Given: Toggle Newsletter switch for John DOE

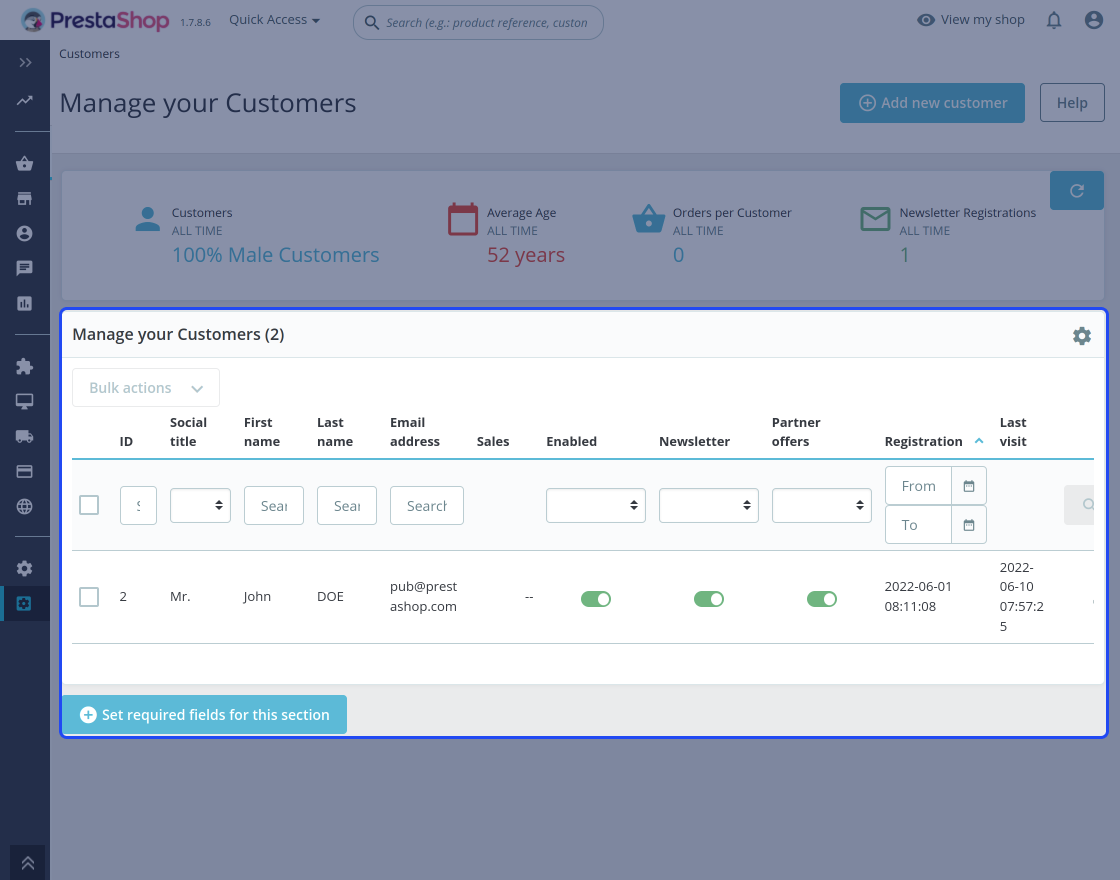Looking at the screenshot, I should pyautogui.click(x=709, y=599).
